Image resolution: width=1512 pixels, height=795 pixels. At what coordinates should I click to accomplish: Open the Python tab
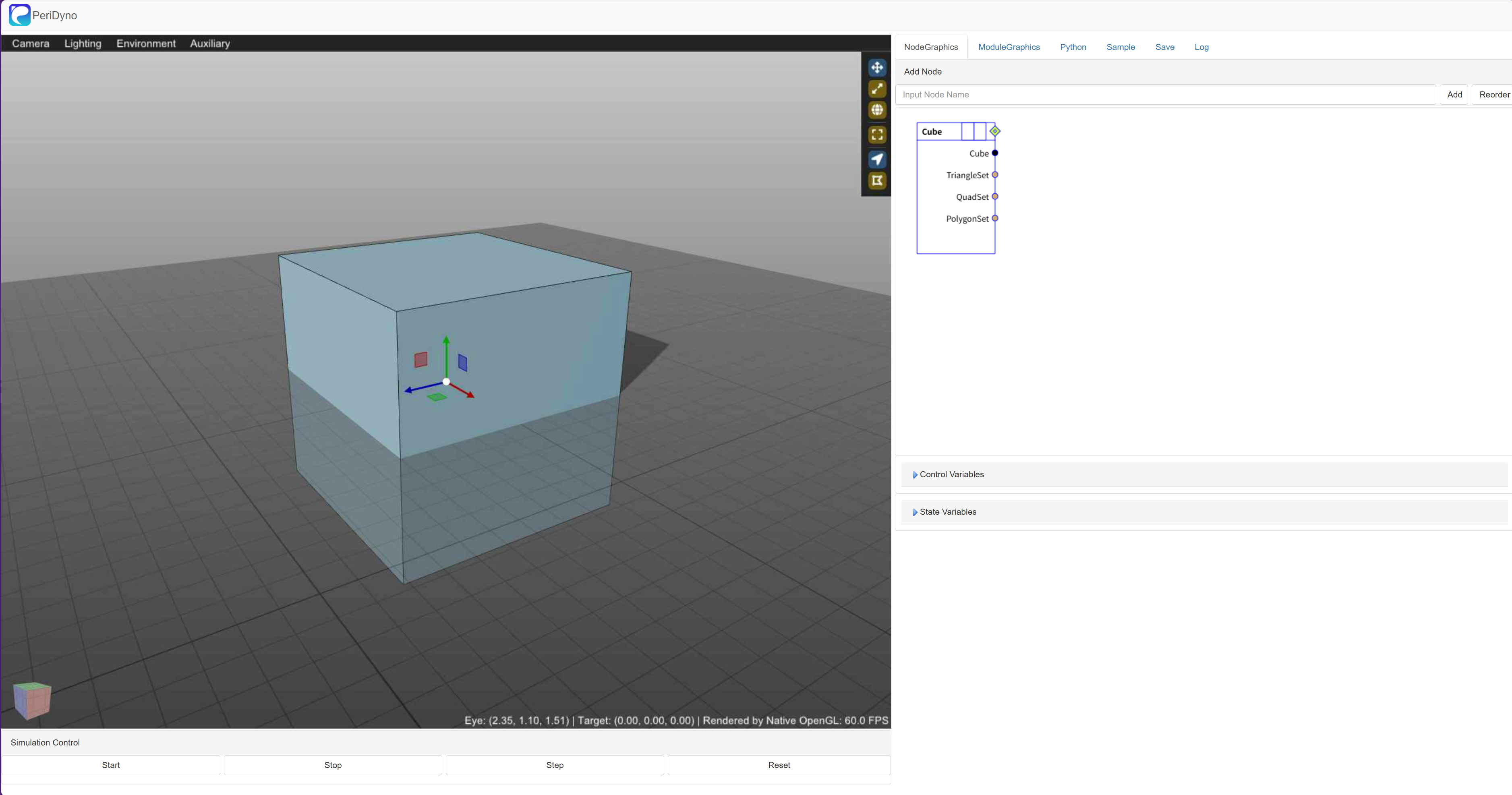(x=1072, y=47)
